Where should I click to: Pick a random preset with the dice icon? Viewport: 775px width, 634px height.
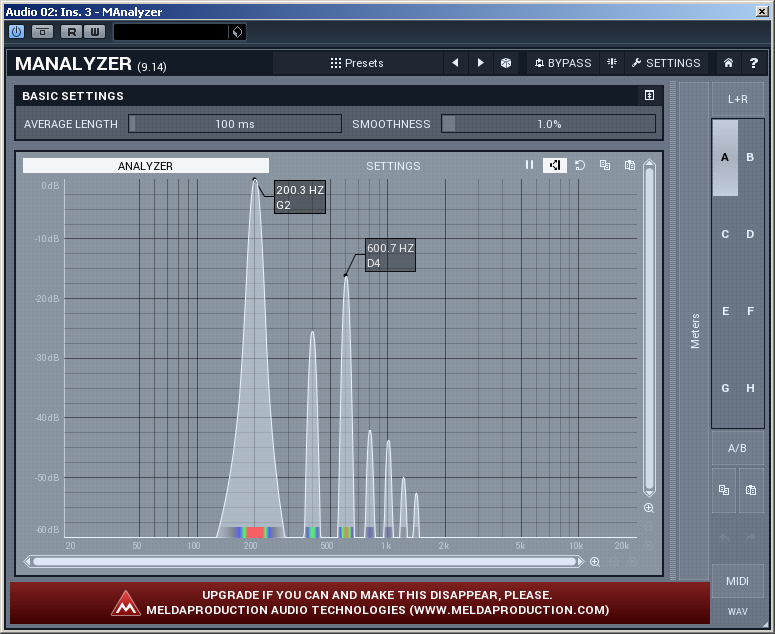[506, 63]
